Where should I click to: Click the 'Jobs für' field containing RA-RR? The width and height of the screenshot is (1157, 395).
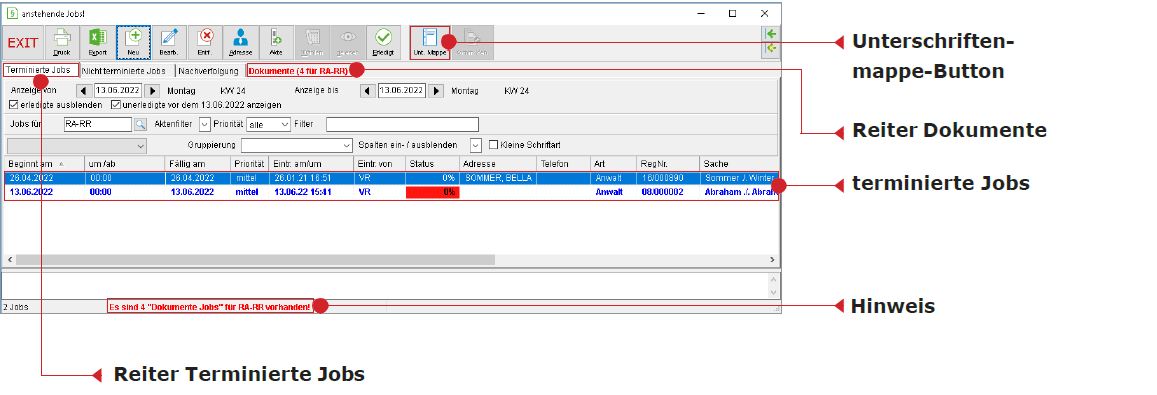98,124
